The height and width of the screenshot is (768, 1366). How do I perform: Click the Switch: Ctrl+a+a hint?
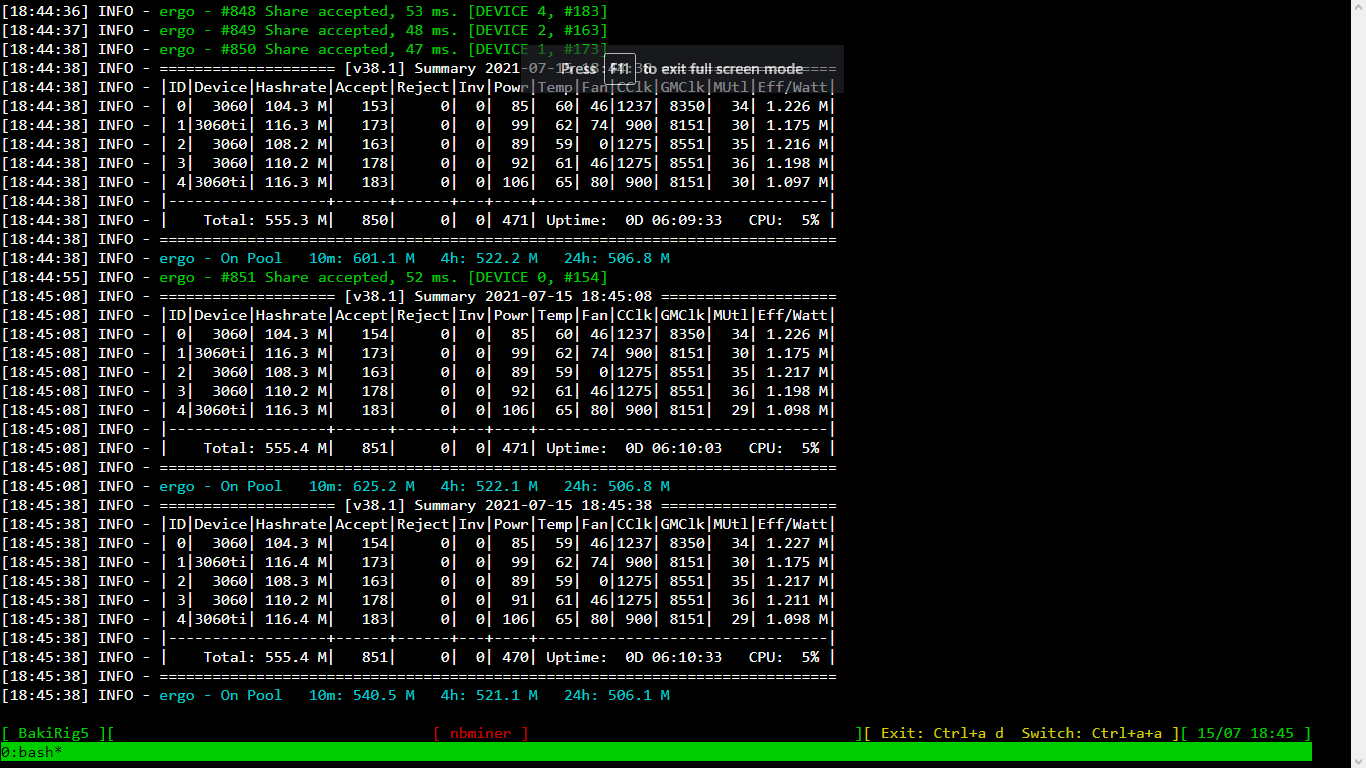(x=1092, y=733)
